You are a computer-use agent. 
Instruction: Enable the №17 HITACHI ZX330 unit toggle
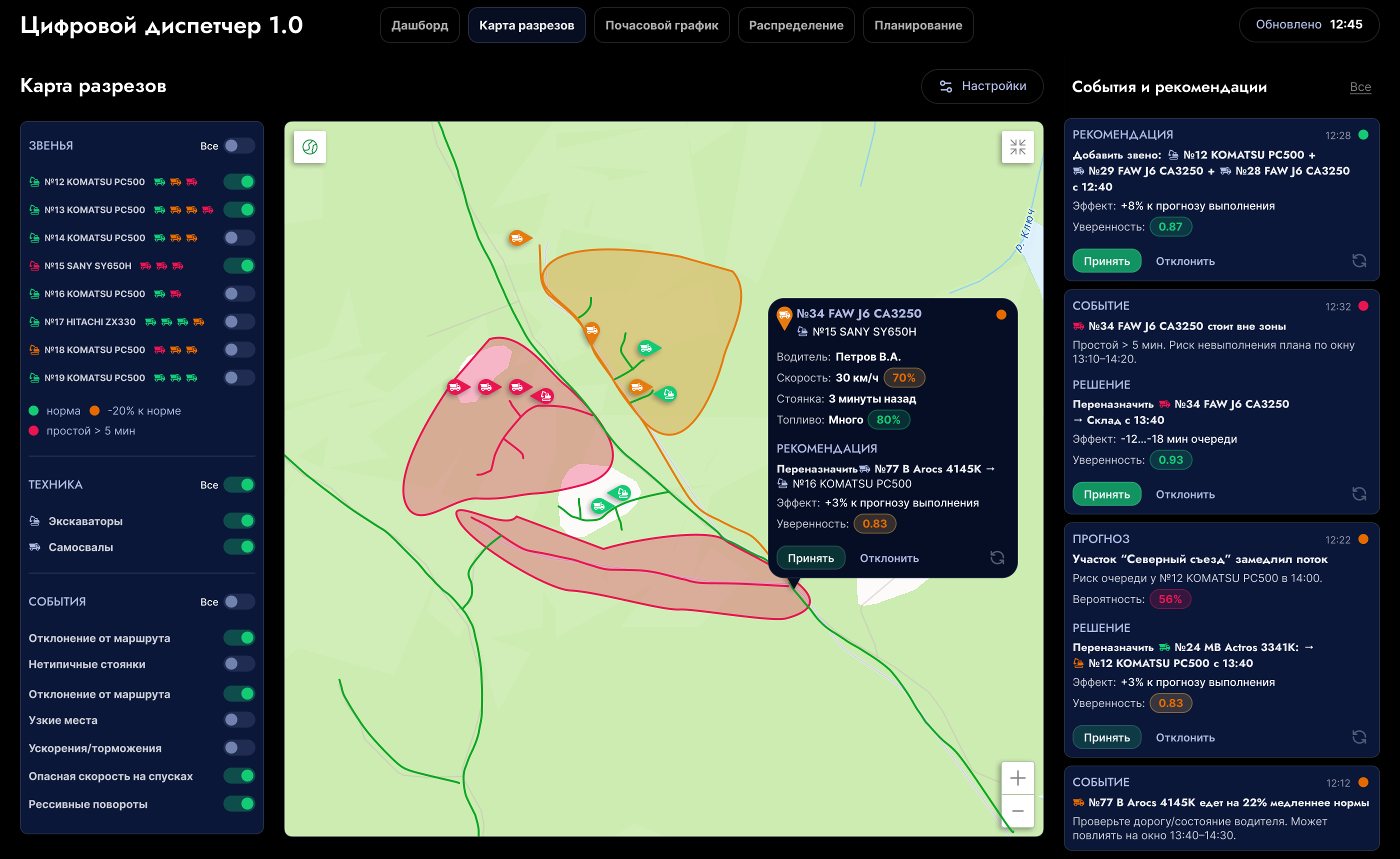pyautogui.click(x=239, y=321)
